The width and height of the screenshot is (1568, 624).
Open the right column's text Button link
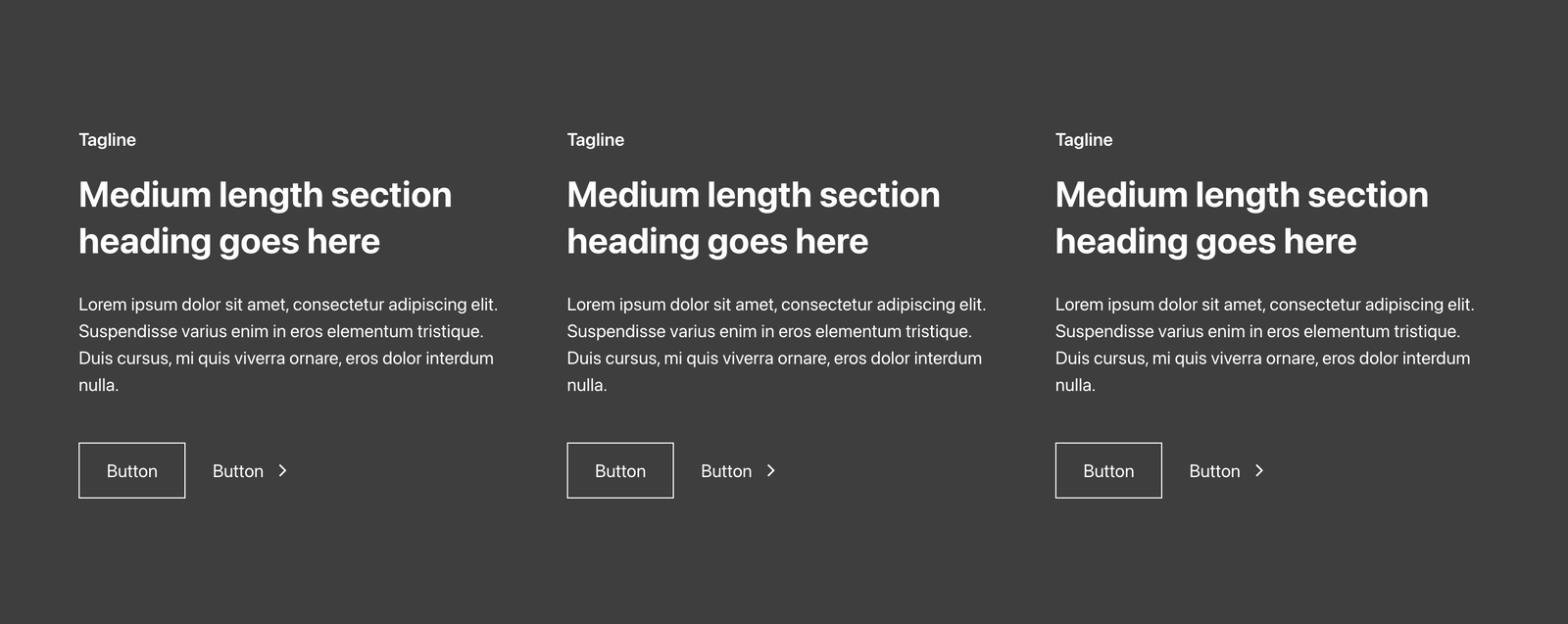(x=1214, y=471)
